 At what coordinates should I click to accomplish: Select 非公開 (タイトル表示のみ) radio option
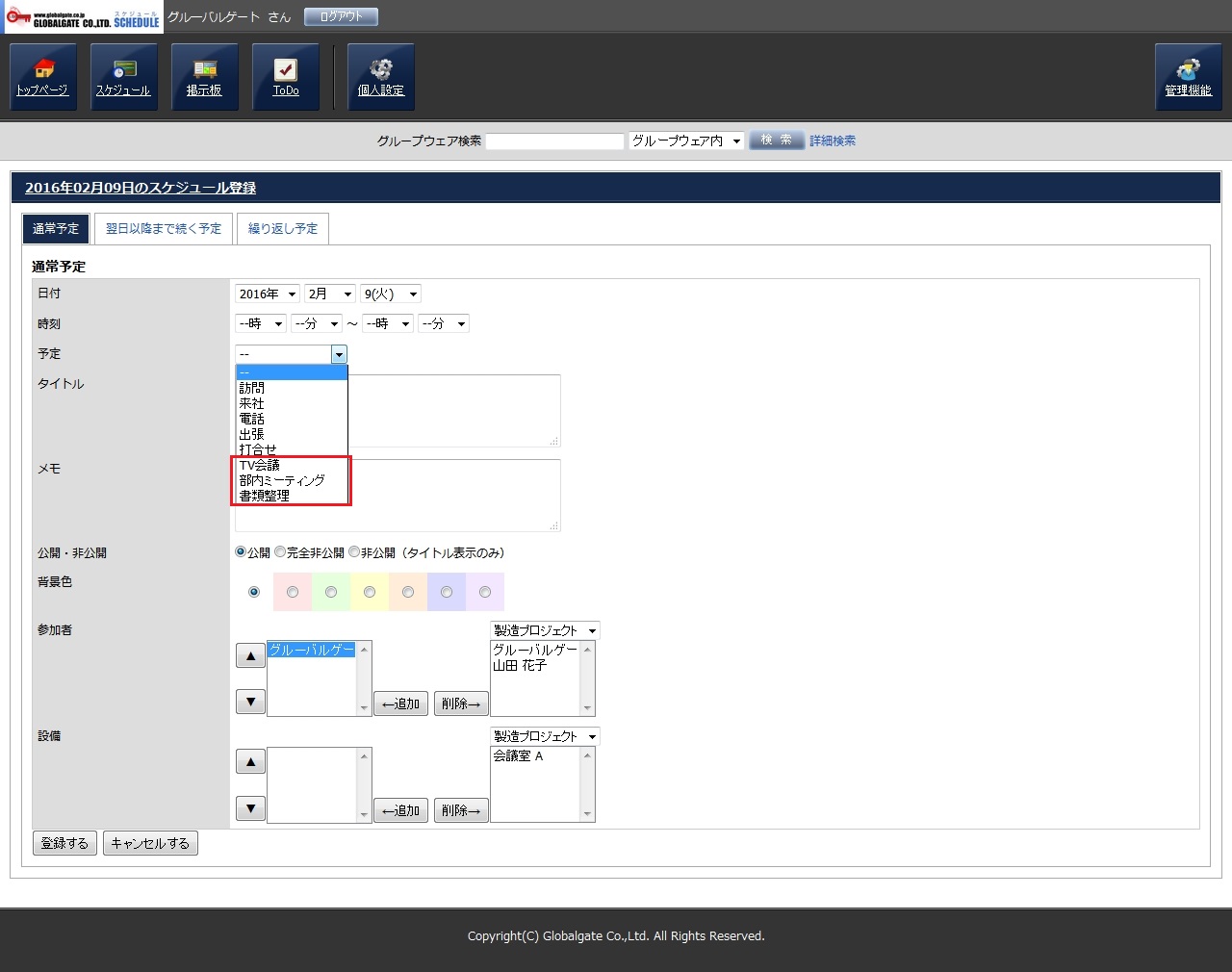tap(354, 552)
